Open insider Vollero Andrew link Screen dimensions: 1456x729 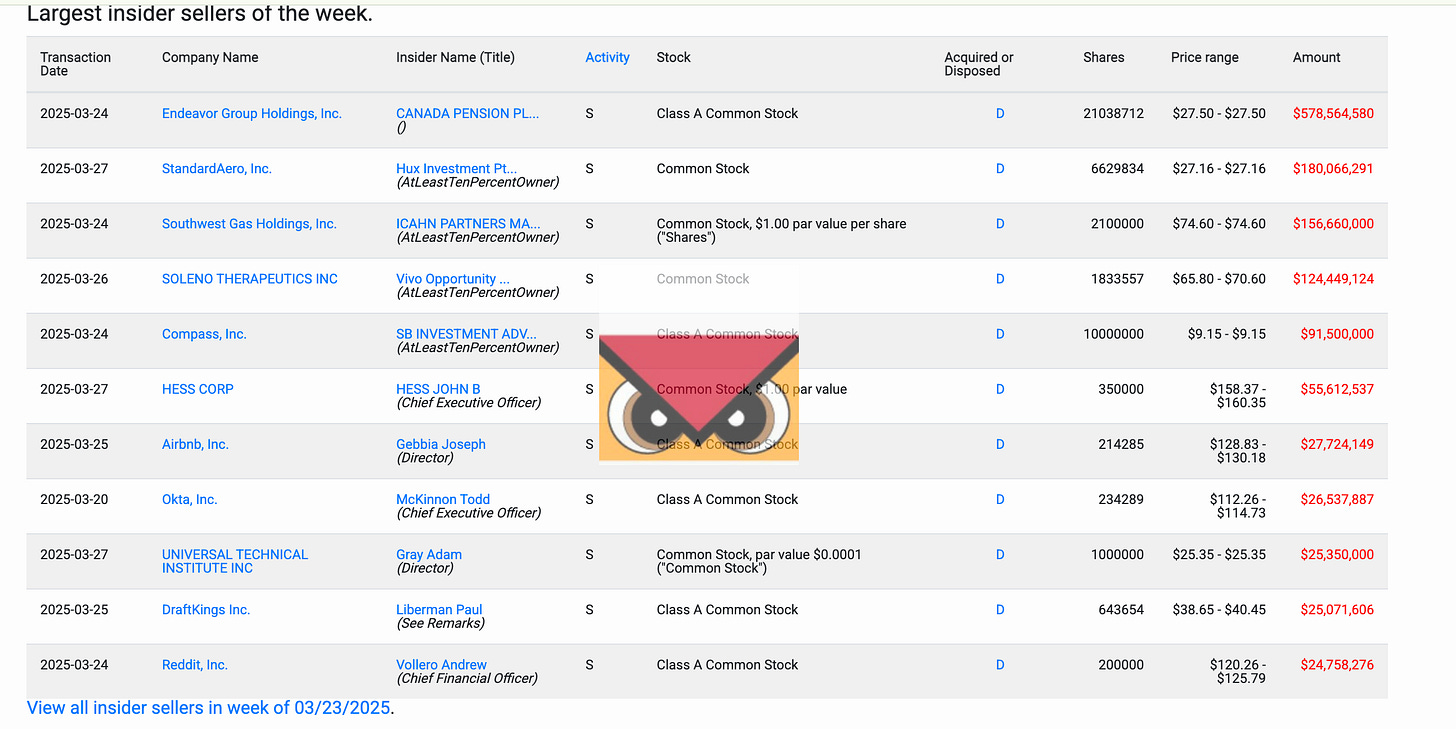click(x=441, y=665)
